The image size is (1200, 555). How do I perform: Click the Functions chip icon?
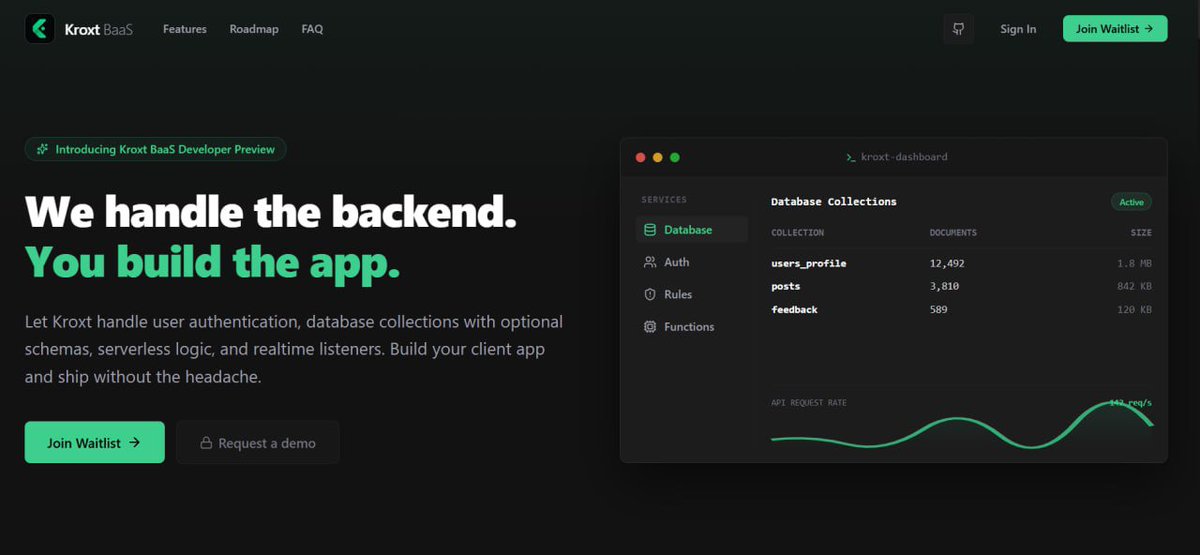click(650, 327)
